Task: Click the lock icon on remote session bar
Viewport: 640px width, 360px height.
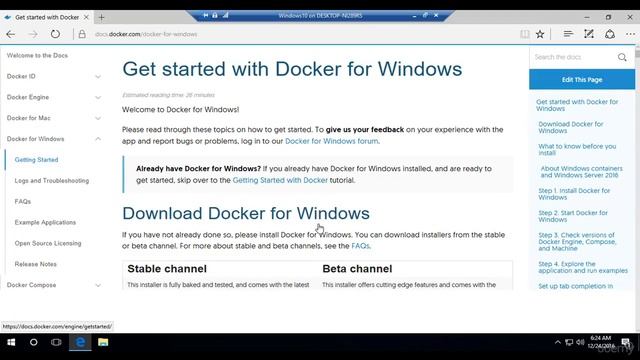Action: click(x=215, y=15)
